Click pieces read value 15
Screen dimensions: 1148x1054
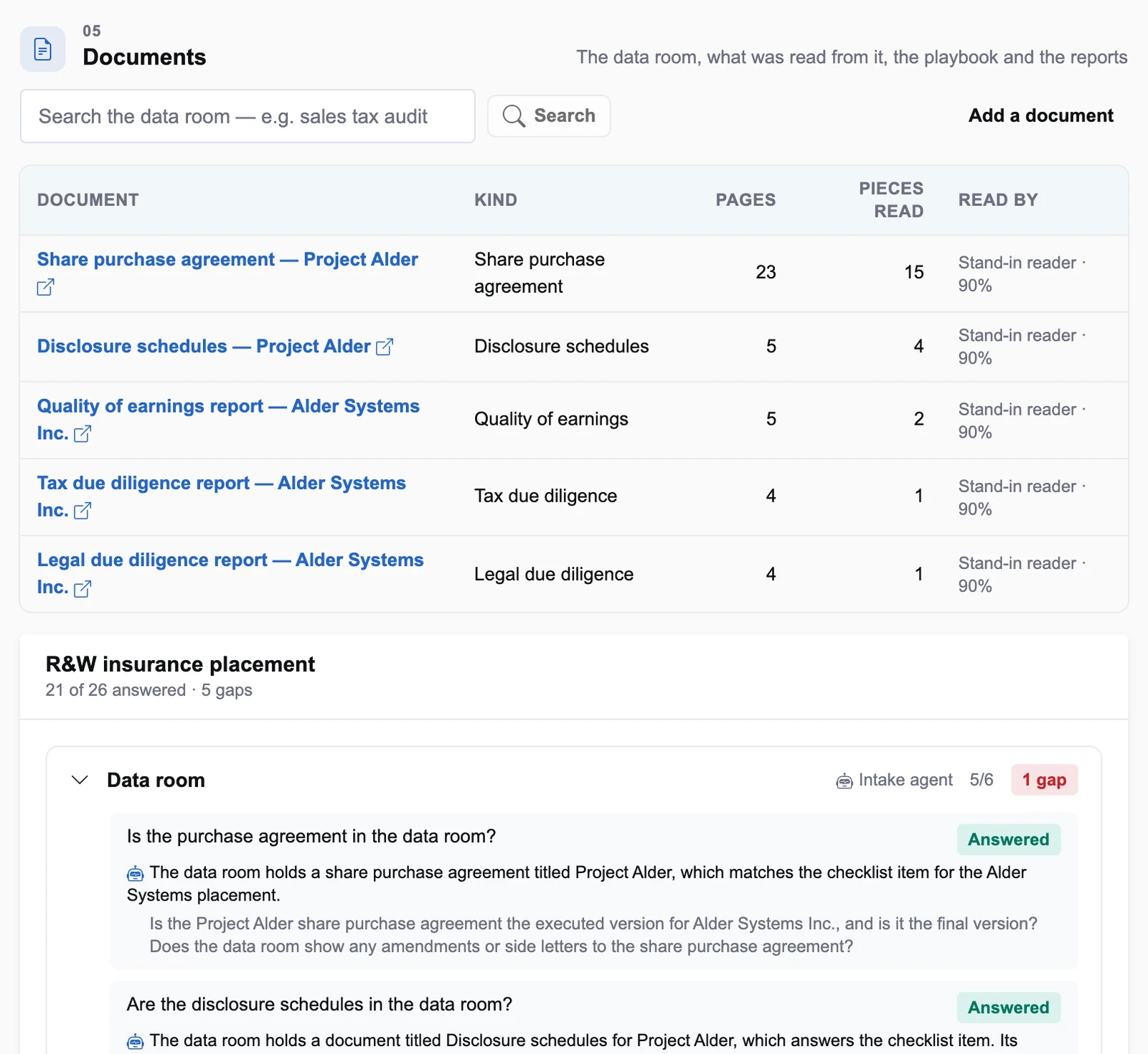pos(913,272)
